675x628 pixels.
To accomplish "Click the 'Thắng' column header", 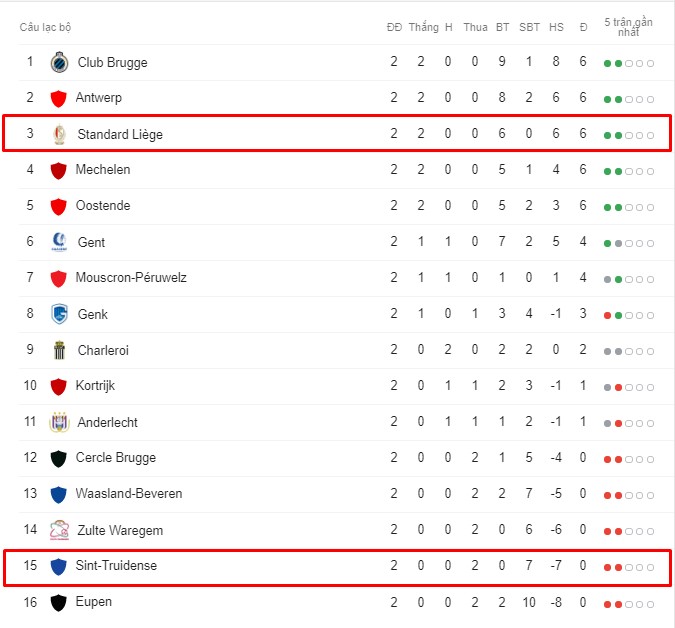I will (424, 27).
